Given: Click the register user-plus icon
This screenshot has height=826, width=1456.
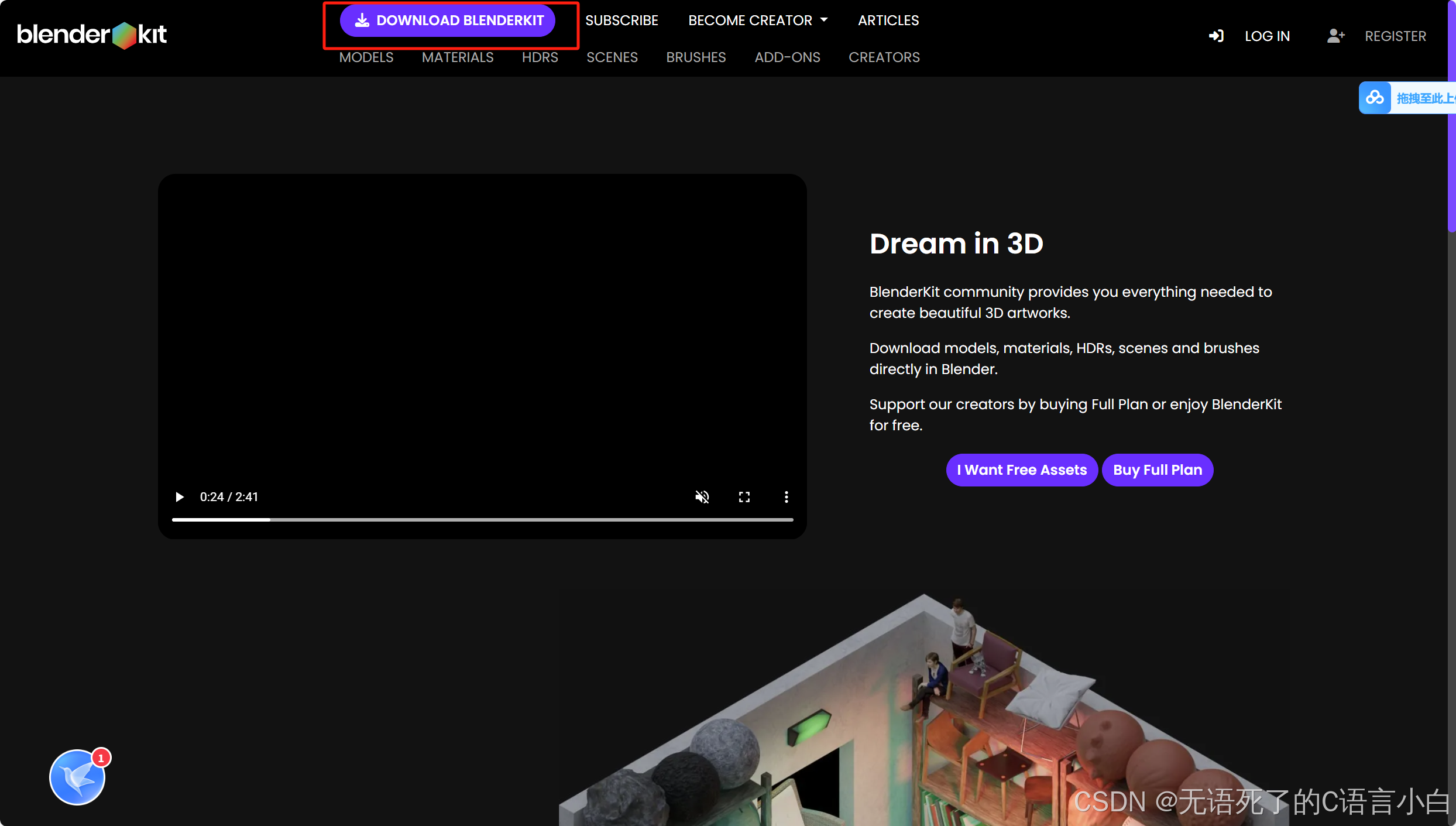Looking at the screenshot, I should coord(1336,36).
